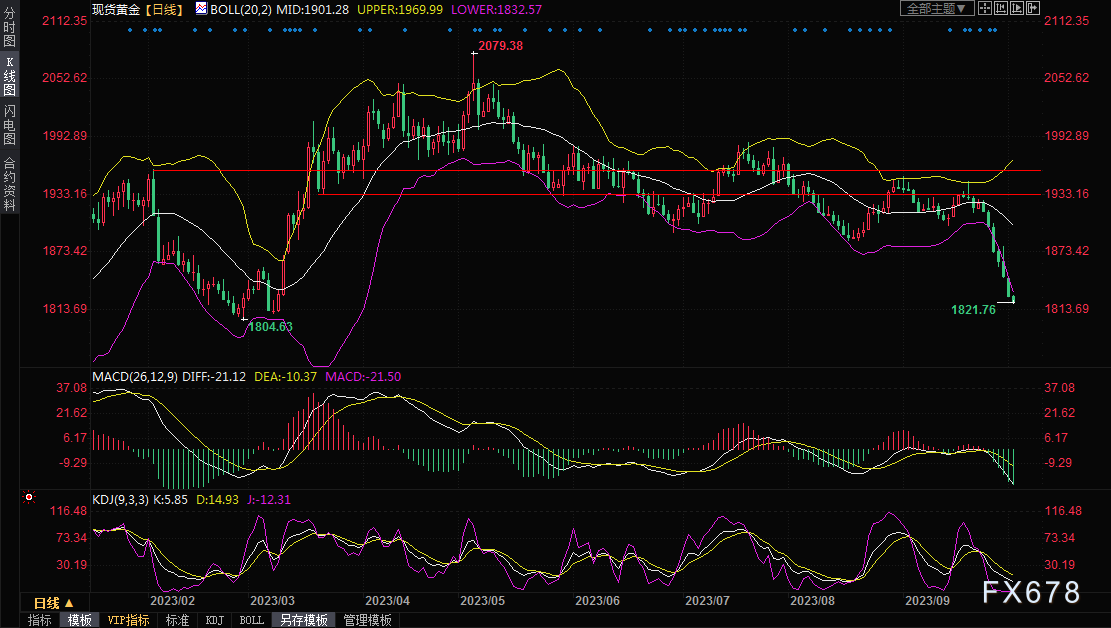Screen dimensions: 1111x628
Task: Click the 管理模板 manage templates button
Action: pos(367,620)
